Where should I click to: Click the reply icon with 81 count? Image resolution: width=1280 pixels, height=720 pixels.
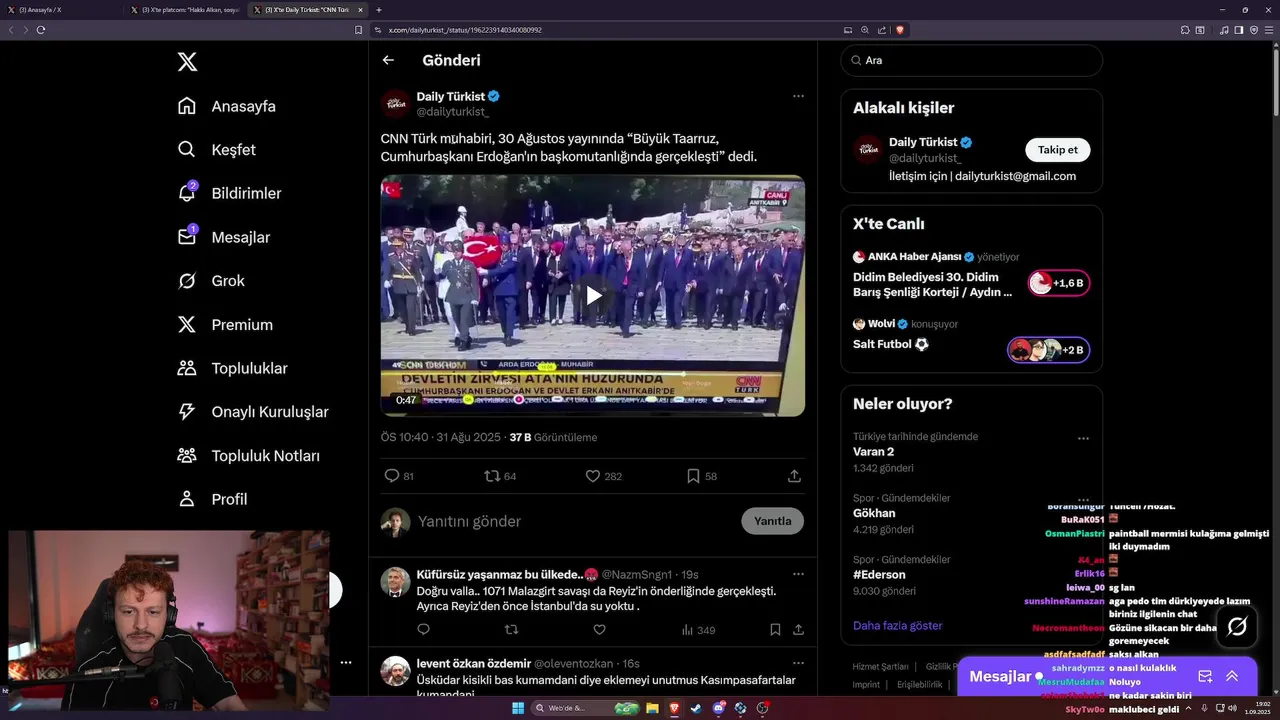[399, 476]
